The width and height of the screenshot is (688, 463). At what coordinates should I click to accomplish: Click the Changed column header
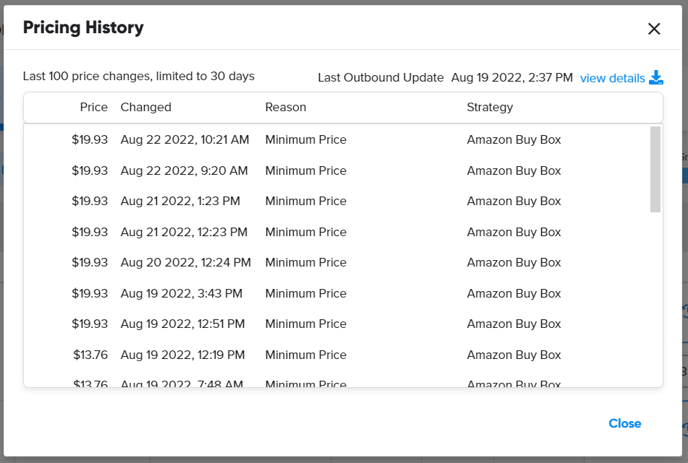coord(146,107)
